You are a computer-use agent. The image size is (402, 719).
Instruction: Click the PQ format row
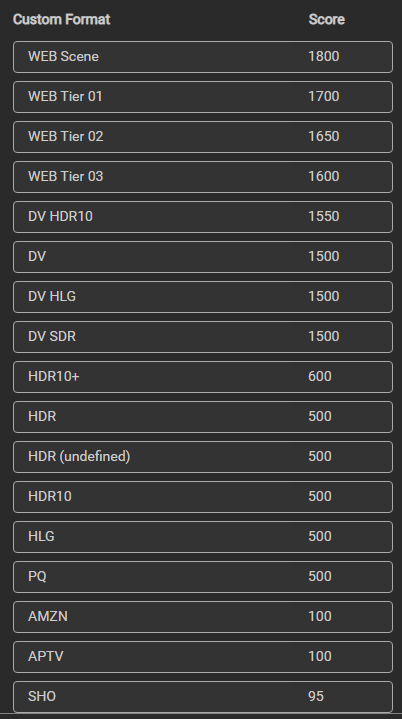click(x=203, y=577)
